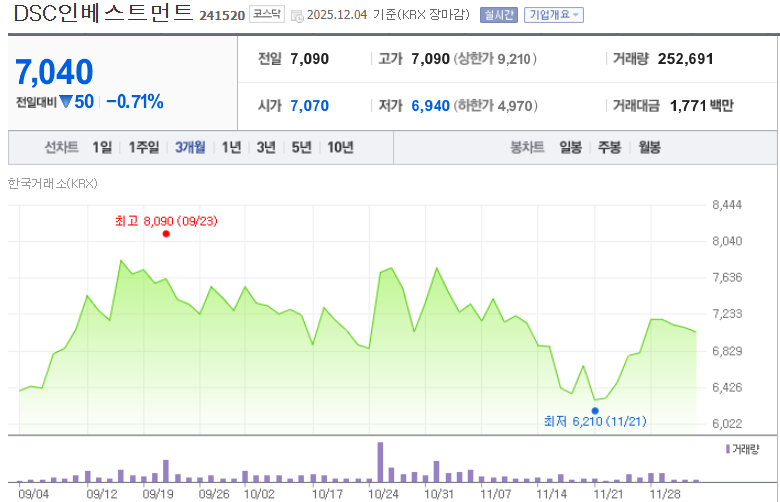Select the 10년 line chart tab
The width and height of the screenshot is (780, 502).
(x=340, y=147)
